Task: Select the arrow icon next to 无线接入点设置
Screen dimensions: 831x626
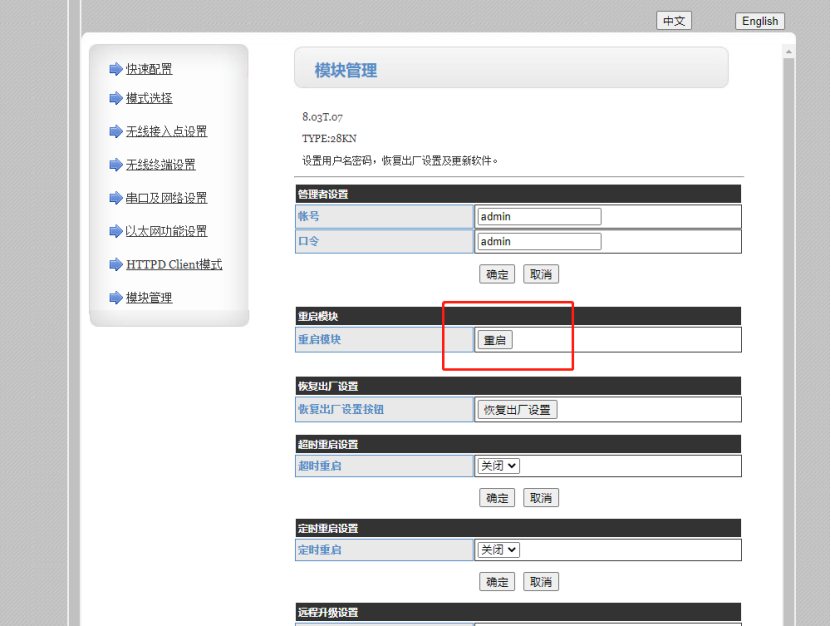Action: (115, 131)
